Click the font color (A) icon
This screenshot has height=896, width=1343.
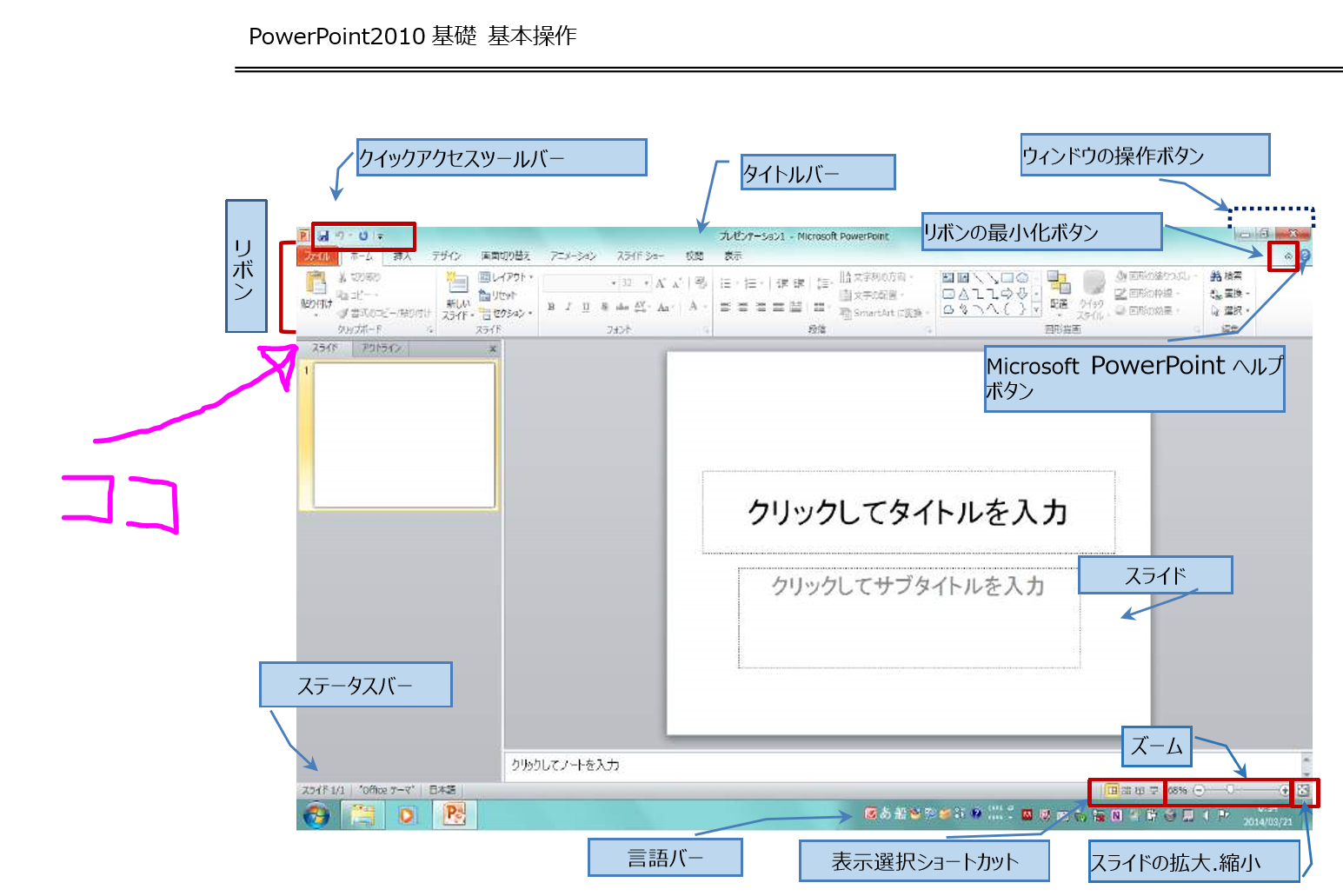[694, 307]
